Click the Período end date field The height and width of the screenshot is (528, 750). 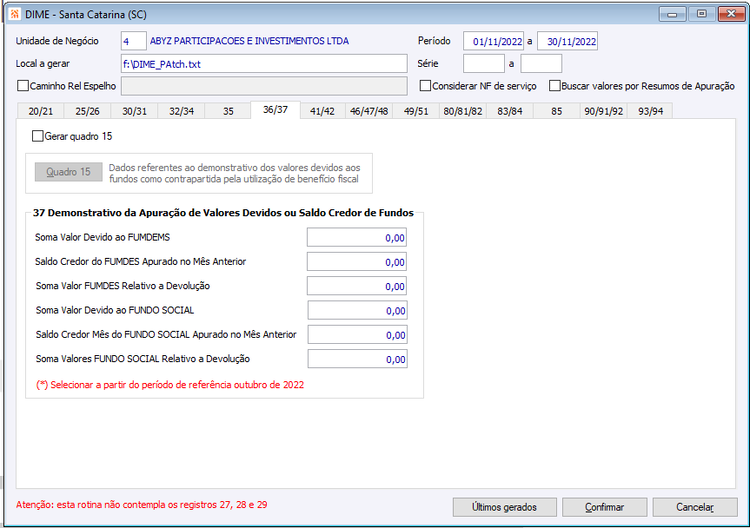coord(567,41)
